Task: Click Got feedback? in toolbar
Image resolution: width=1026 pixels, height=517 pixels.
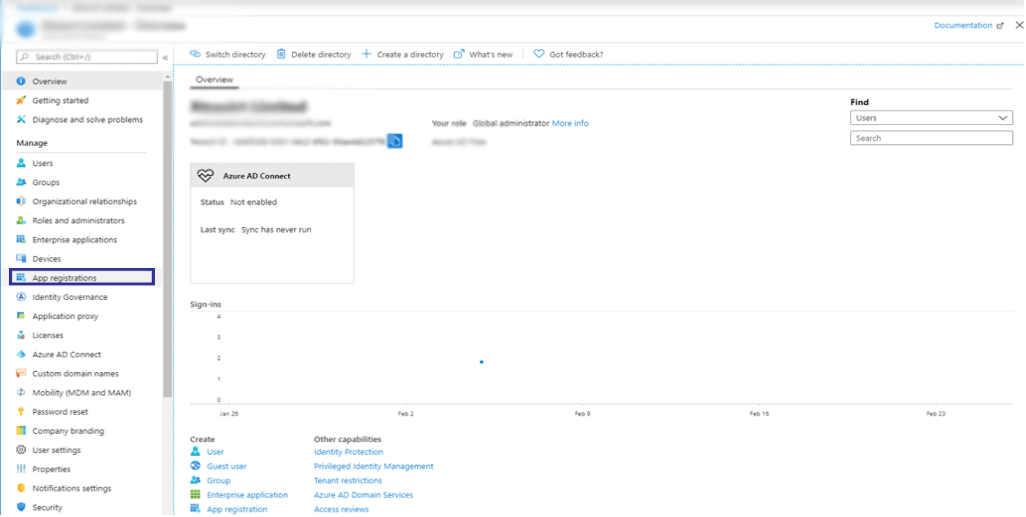Action: click(569, 54)
